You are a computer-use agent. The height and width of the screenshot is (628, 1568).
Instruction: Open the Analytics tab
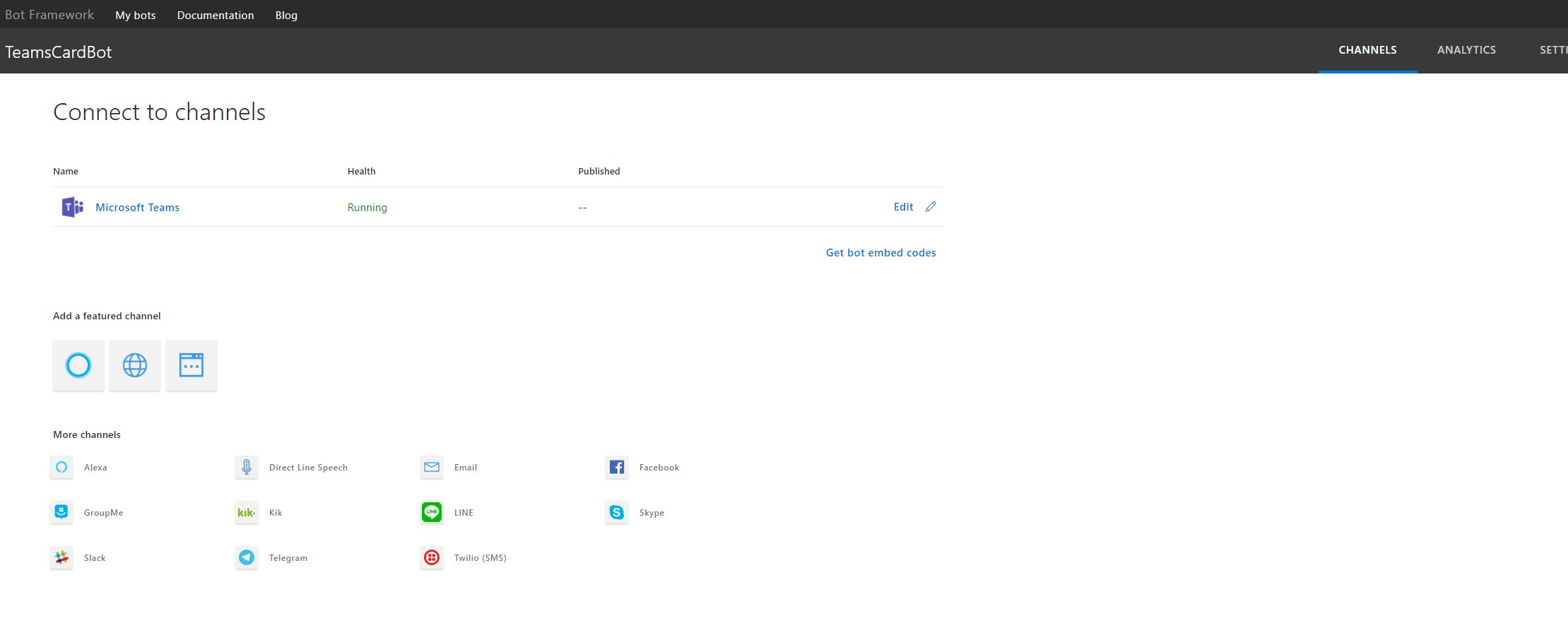(x=1466, y=50)
